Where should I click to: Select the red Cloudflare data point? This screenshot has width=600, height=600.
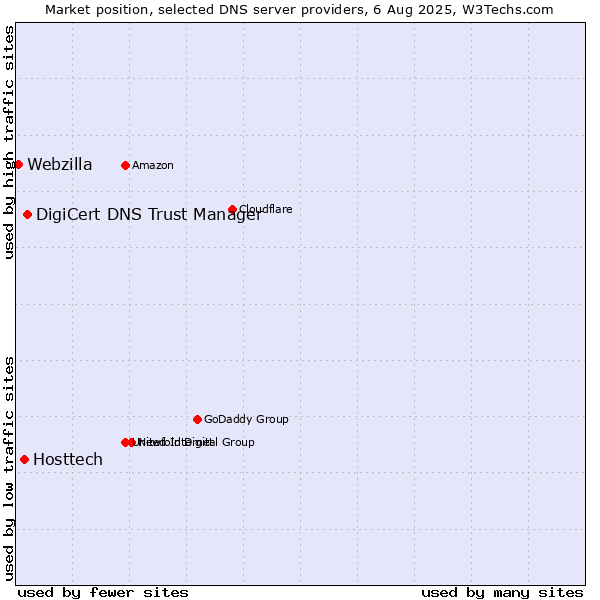pos(232,209)
